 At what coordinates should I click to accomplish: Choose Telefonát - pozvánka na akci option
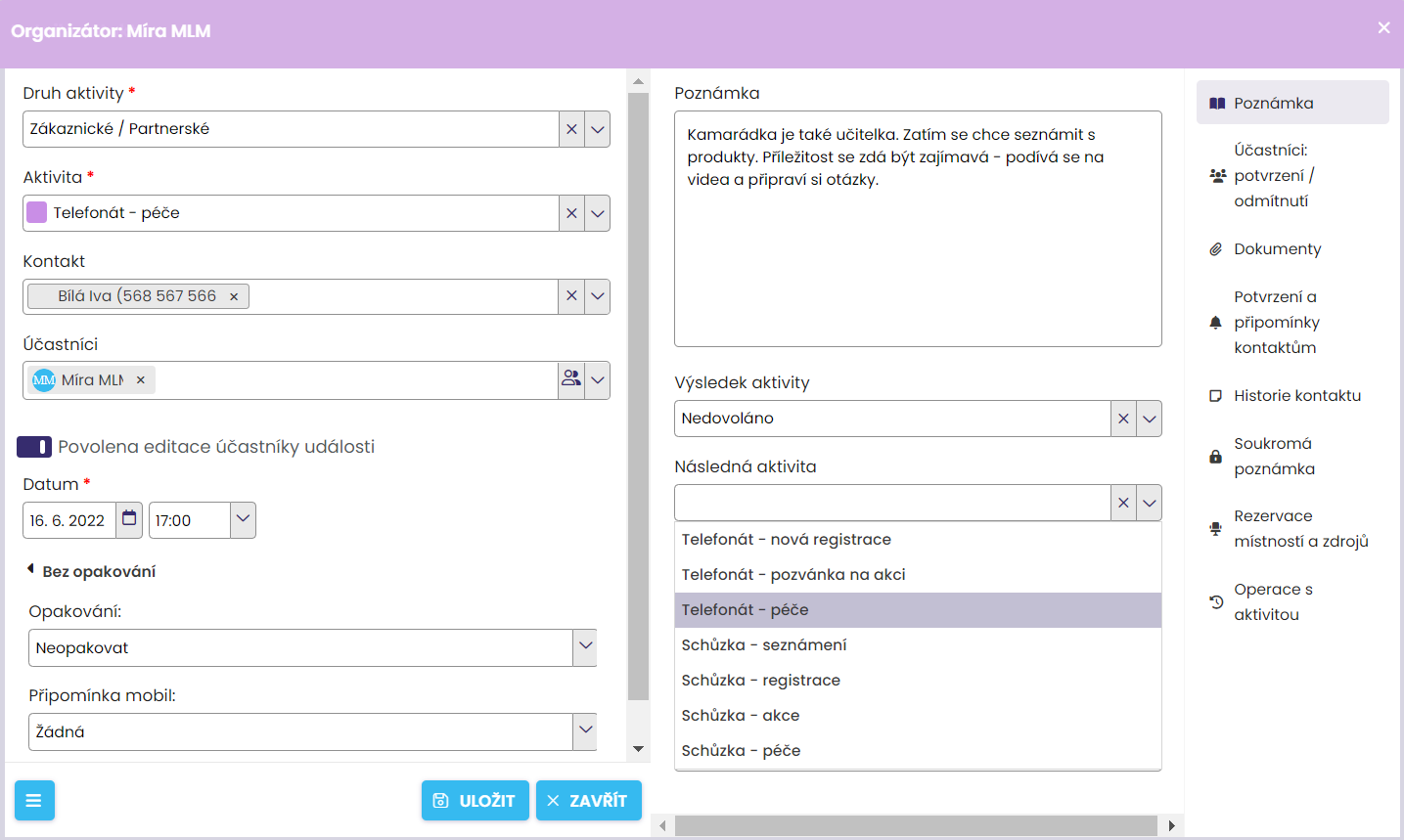793,575
